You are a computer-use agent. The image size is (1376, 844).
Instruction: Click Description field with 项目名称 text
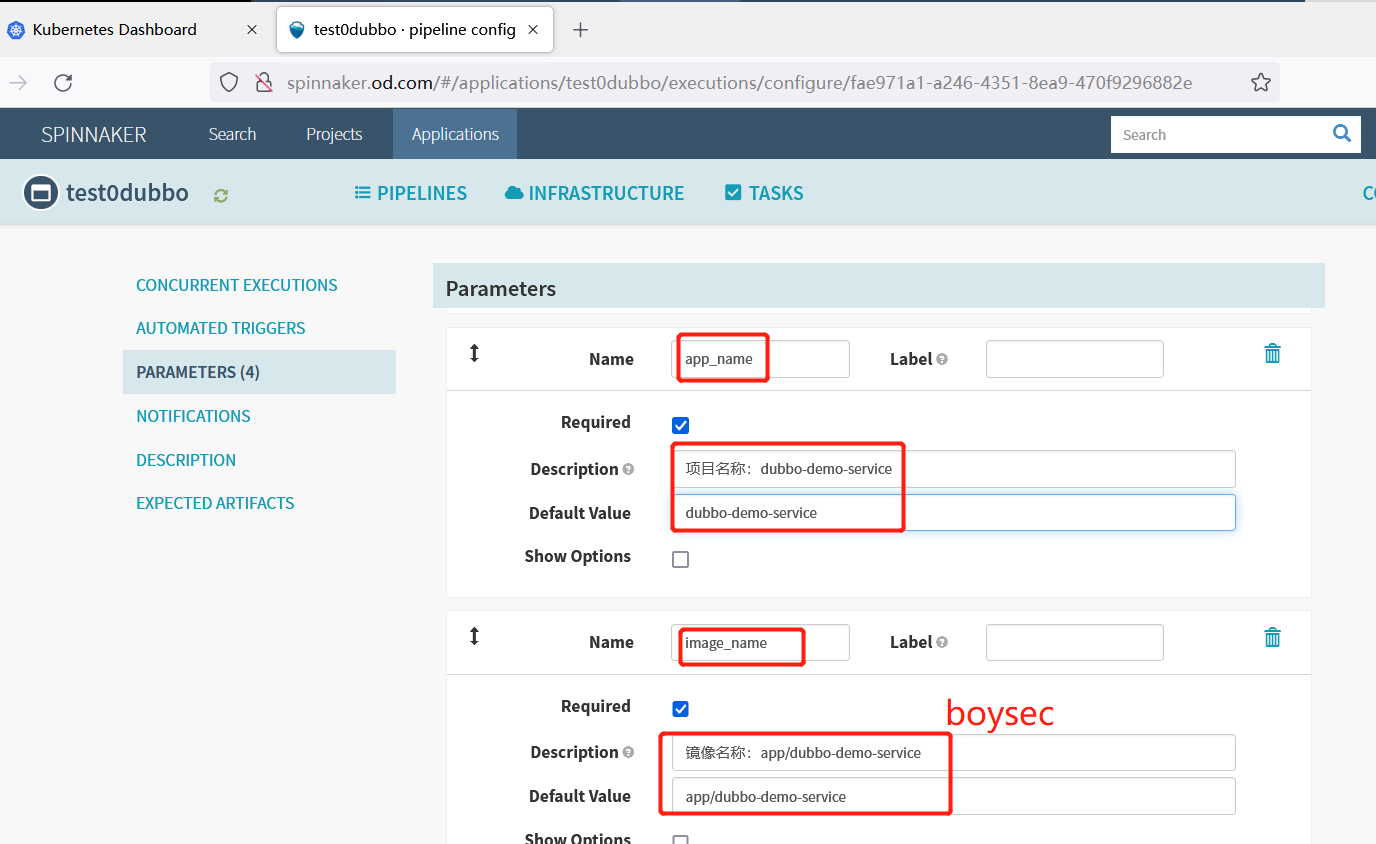[x=954, y=469]
